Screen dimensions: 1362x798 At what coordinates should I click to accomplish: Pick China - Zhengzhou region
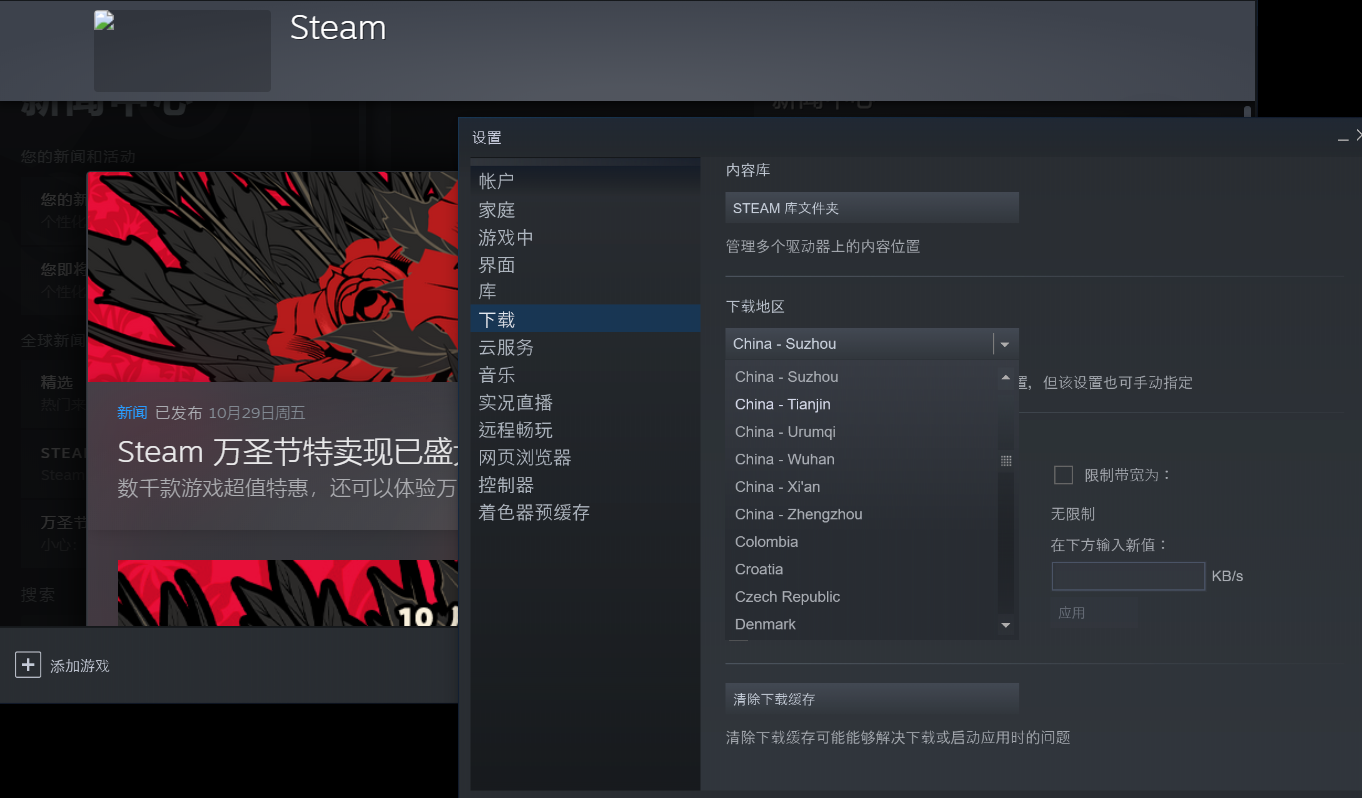[861, 514]
